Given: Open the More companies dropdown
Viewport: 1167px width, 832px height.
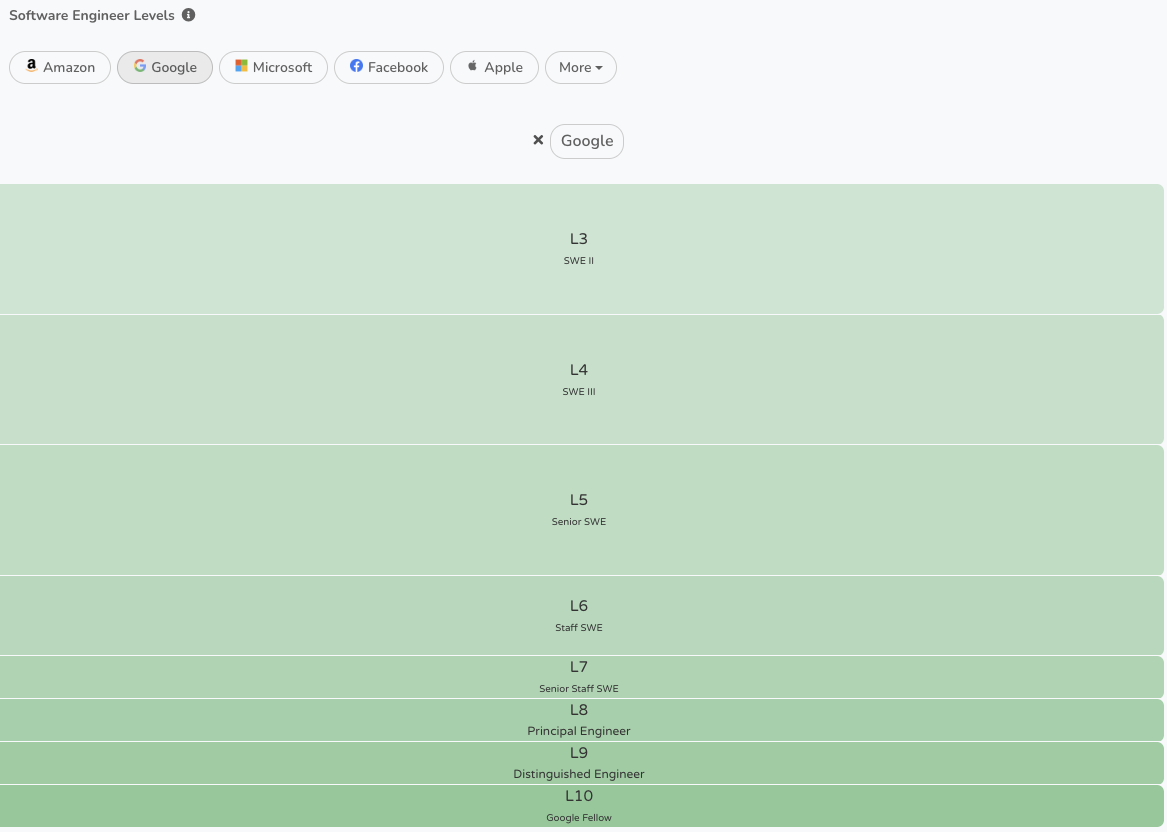Looking at the screenshot, I should 581,68.
